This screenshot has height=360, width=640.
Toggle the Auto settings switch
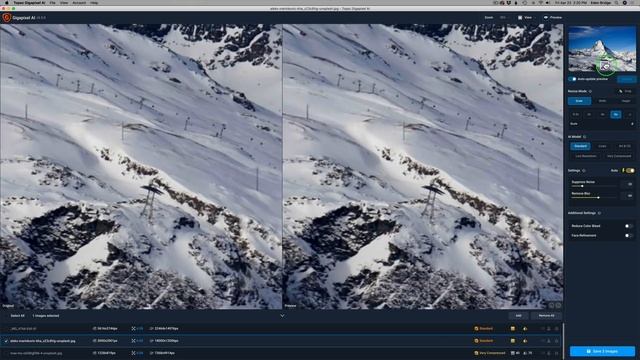[x=631, y=171]
